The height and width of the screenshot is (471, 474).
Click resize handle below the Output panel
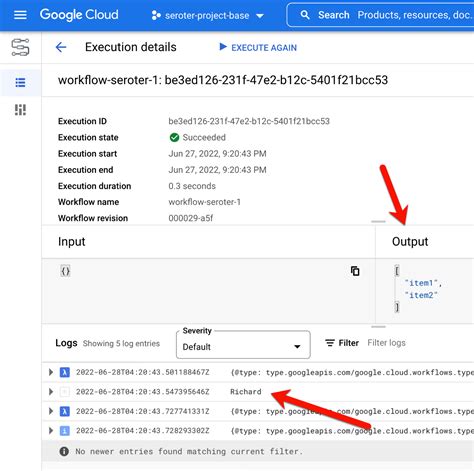coord(378,327)
